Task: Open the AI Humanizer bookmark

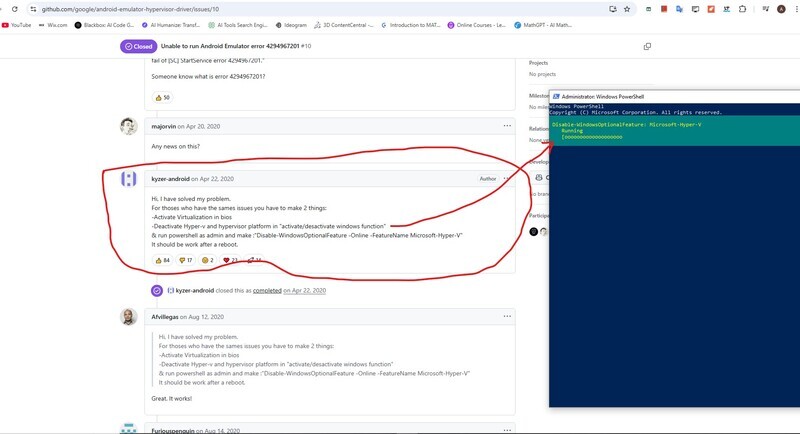Action: (x=171, y=25)
